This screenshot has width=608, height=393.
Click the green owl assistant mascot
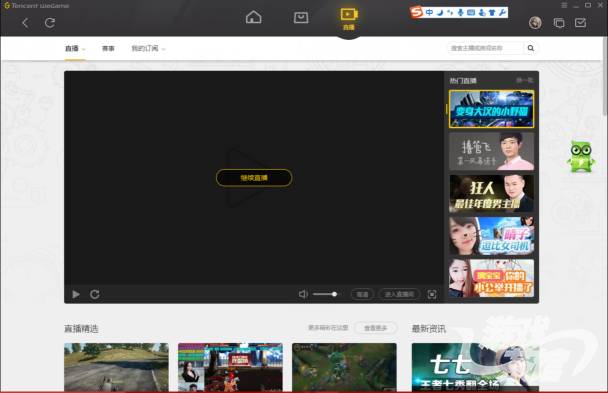pyautogui.click(x=580, y=157)
